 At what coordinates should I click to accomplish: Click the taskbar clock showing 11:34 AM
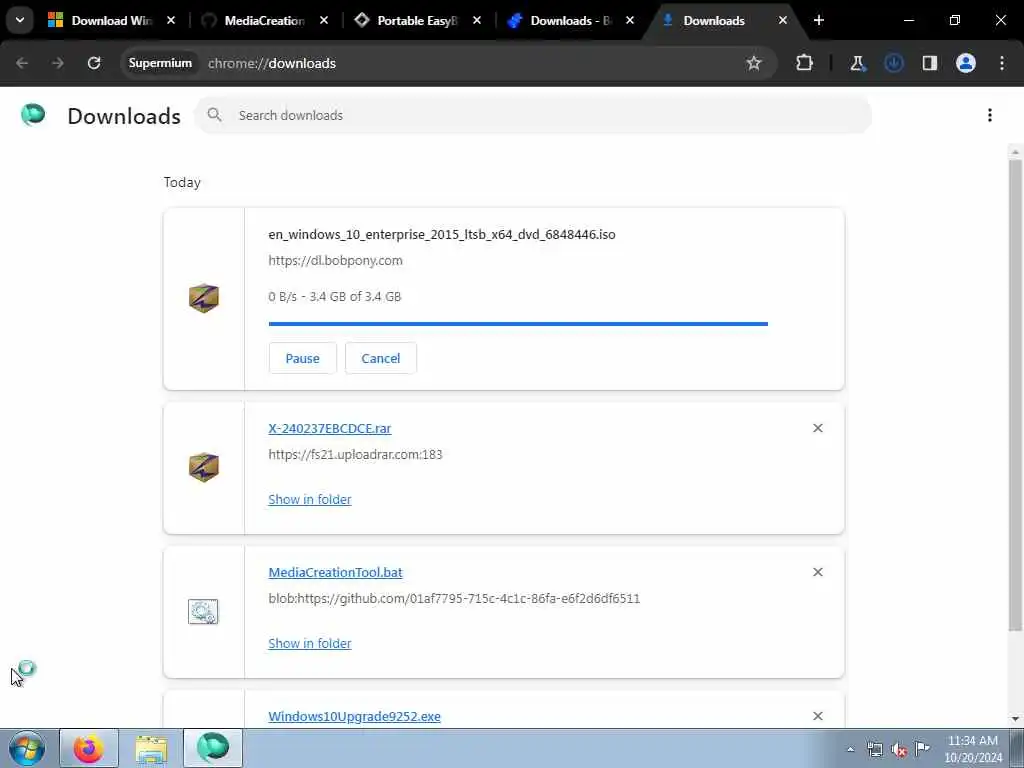coord(972,749)
